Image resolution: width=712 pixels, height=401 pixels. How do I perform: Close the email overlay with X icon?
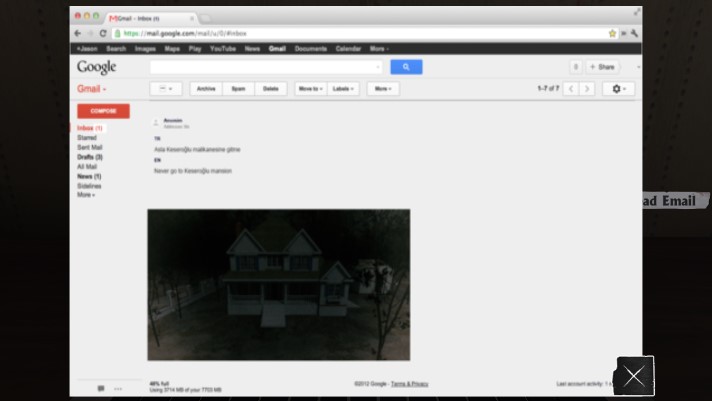(634, 376)
